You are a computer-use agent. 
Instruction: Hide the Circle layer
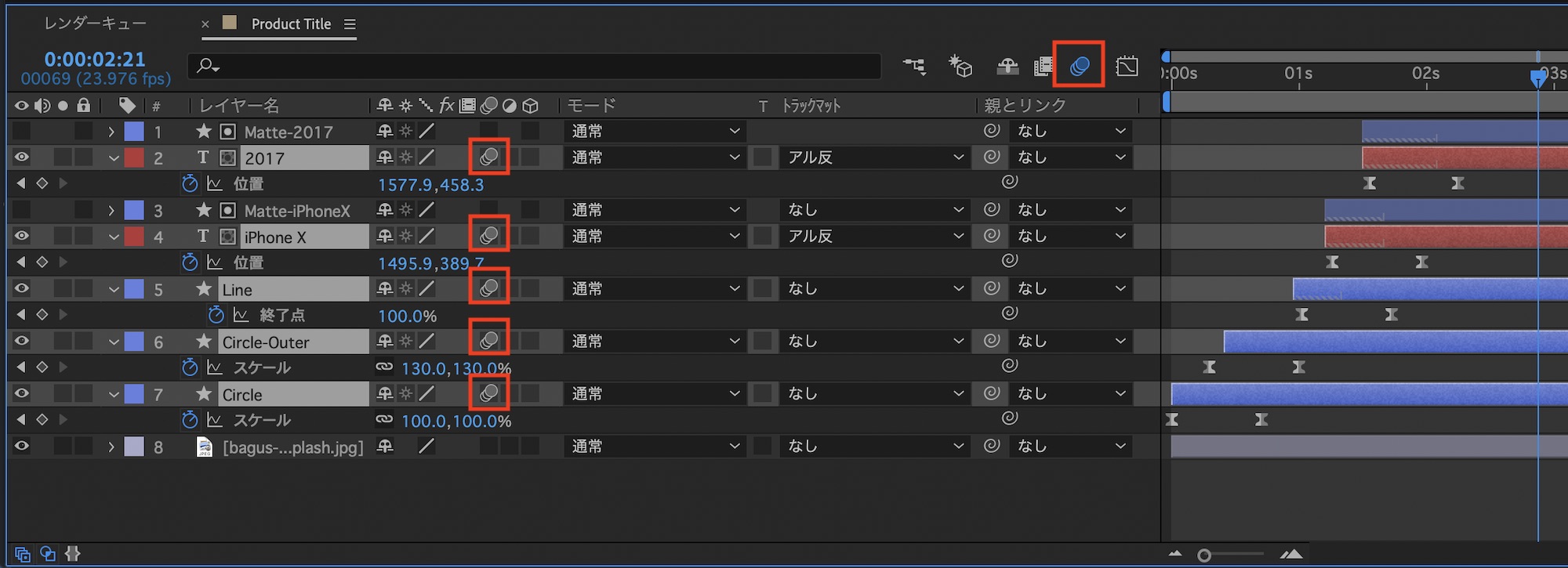click(22, 393)
